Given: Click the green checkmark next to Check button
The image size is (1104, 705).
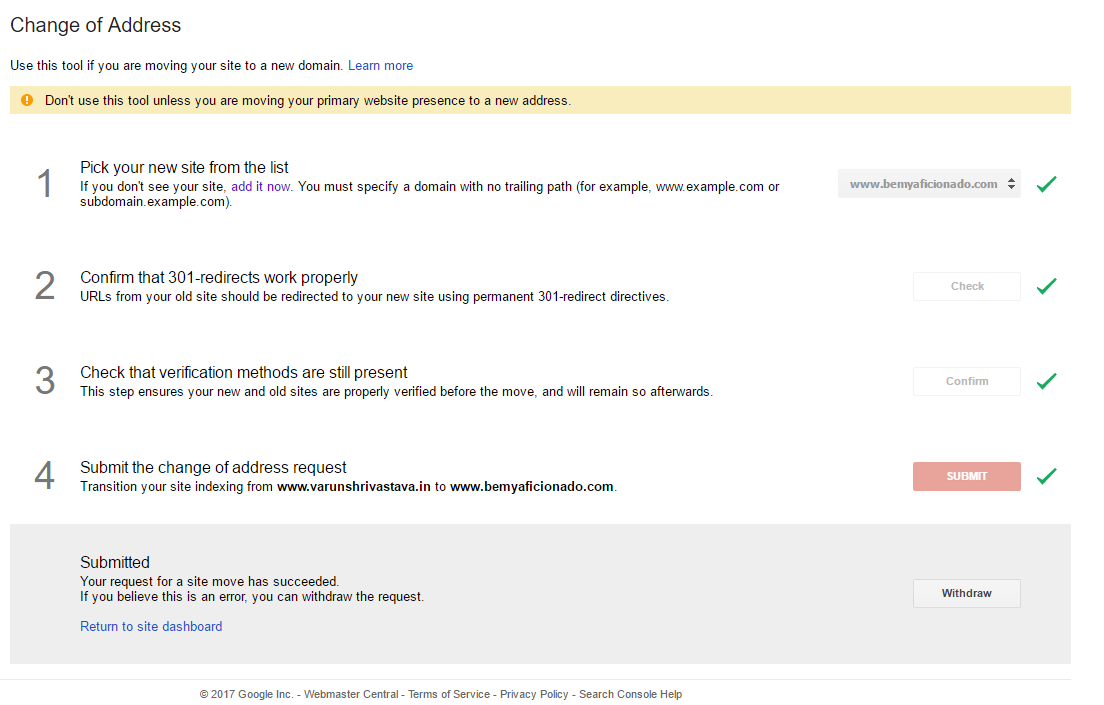Looking at the screenshot, I should pos(1046,286).
